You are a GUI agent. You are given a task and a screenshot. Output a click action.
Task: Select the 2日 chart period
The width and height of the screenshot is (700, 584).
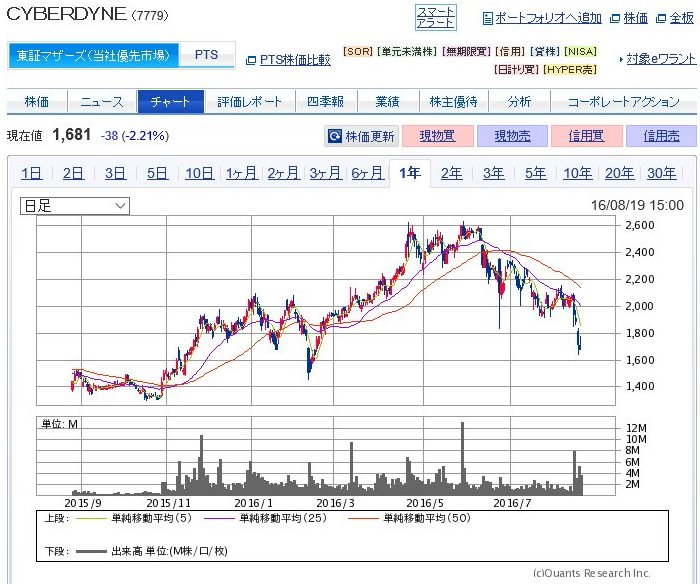(74, 173)
